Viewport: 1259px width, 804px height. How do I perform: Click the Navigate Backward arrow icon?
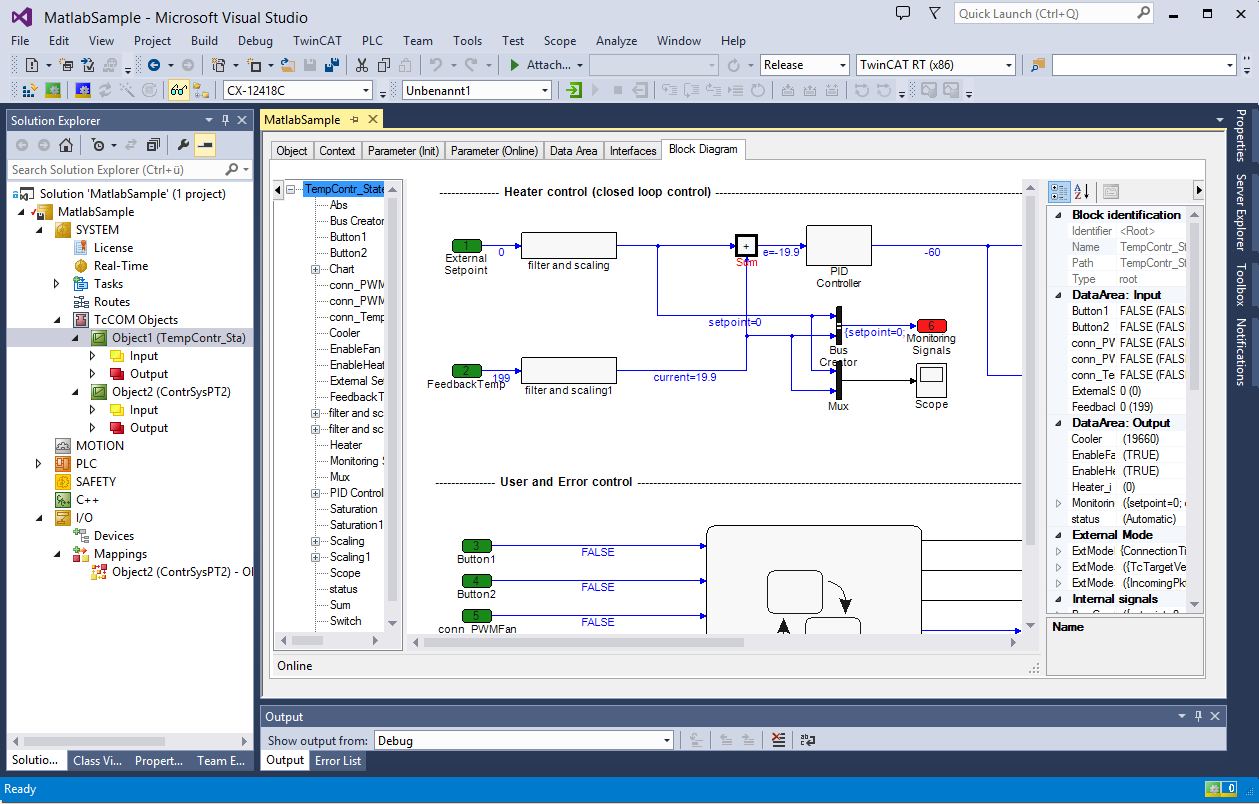154,65
